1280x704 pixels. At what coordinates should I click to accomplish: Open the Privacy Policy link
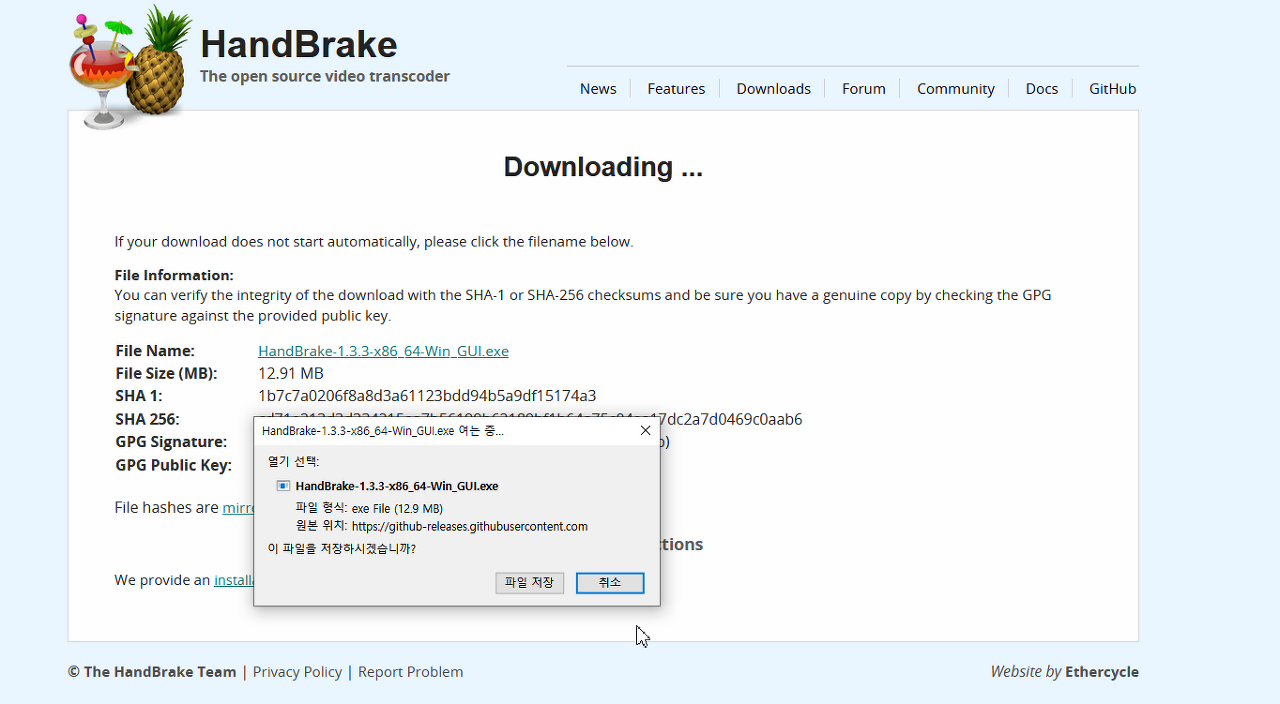coord(297,672)
